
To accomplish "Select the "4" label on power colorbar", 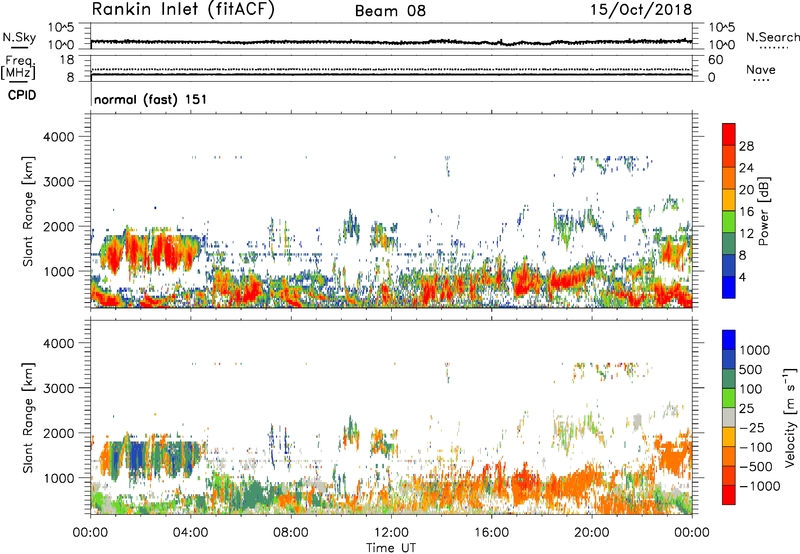I will tap(743, 278).
